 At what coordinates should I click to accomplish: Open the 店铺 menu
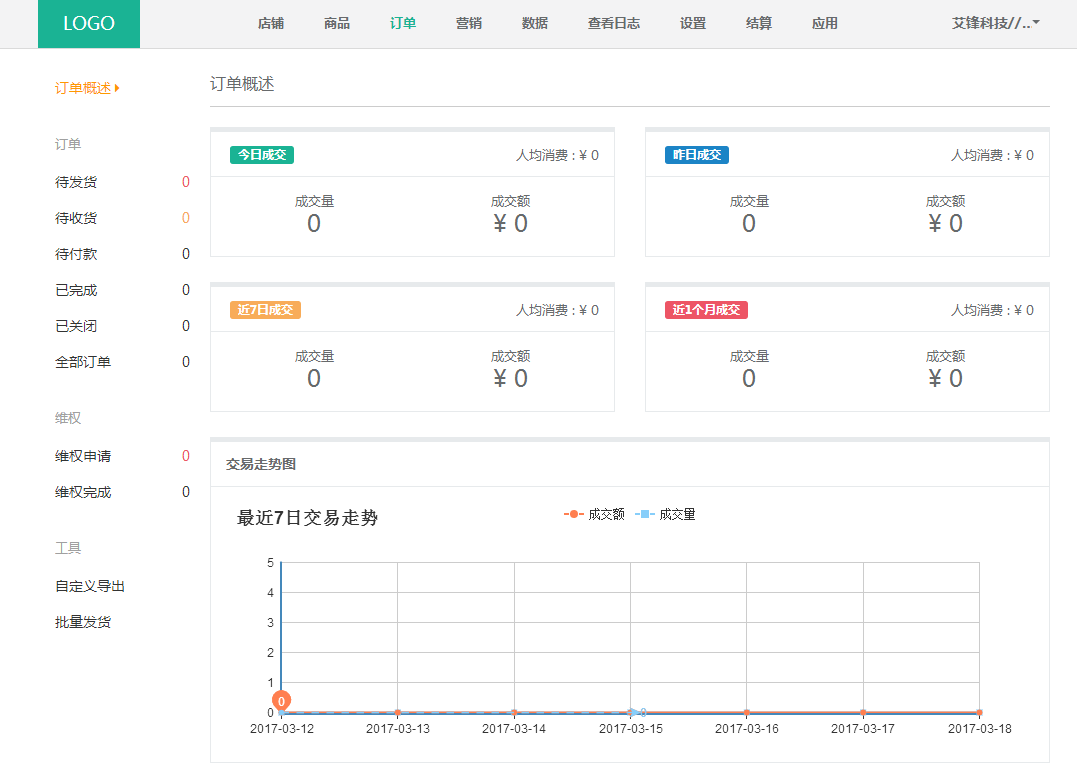[x=271, y=23]
